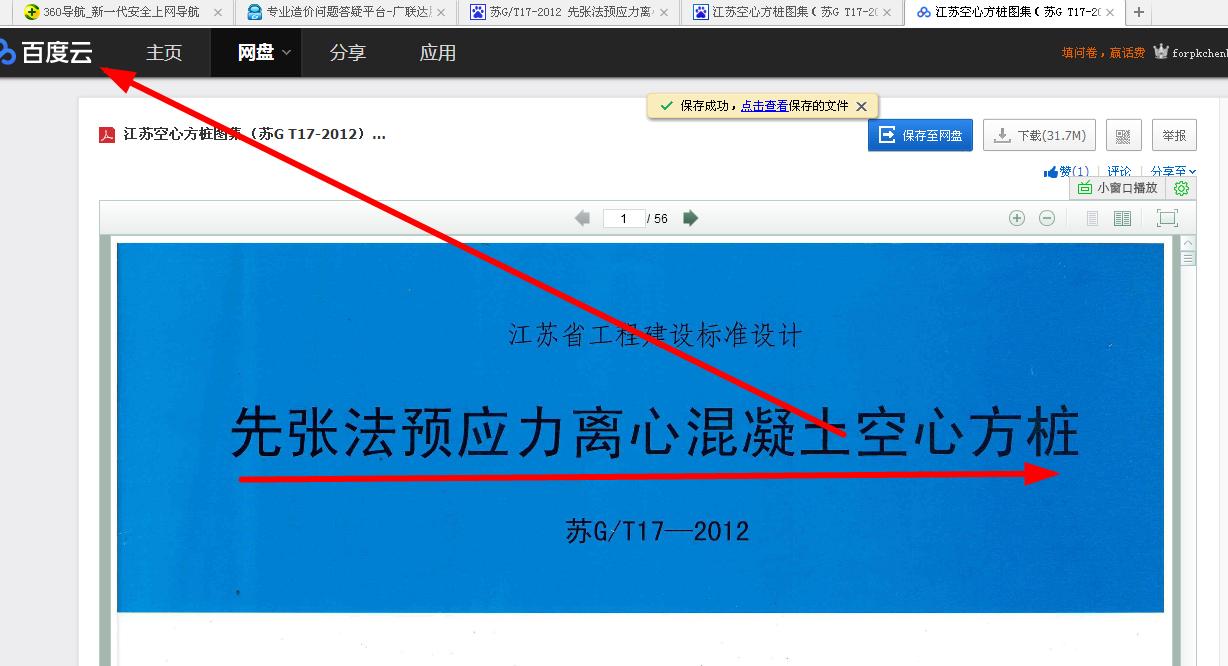Click the 填问卷,赢话费 link
Image resolution: width=1228 pixels, height=666 pixels.
pyautogui.click(x=1103, y=53)
